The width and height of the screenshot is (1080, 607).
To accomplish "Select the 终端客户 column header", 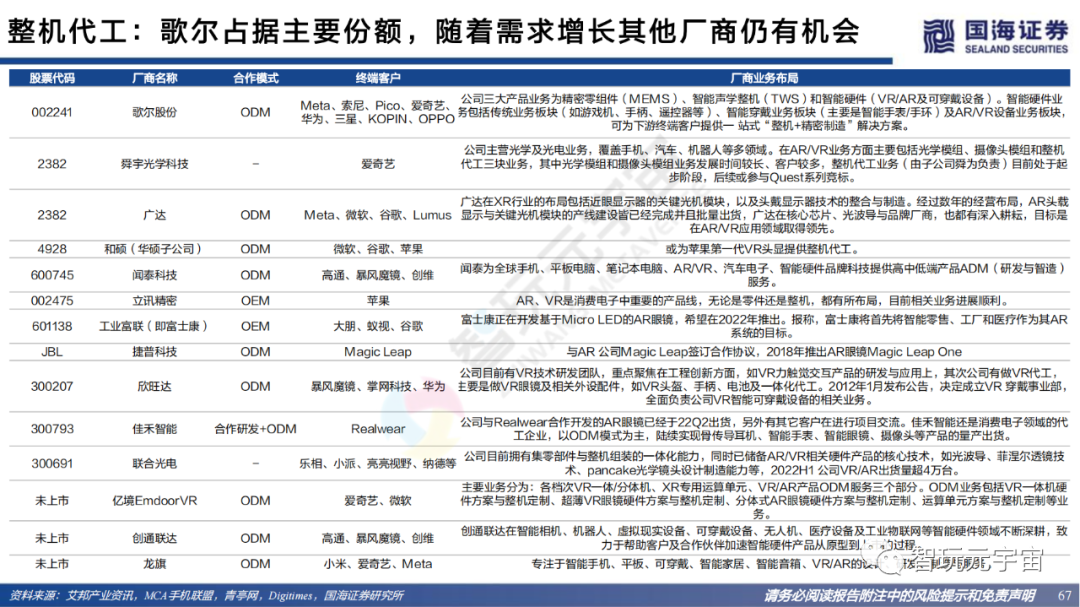I will click(378, 79).
